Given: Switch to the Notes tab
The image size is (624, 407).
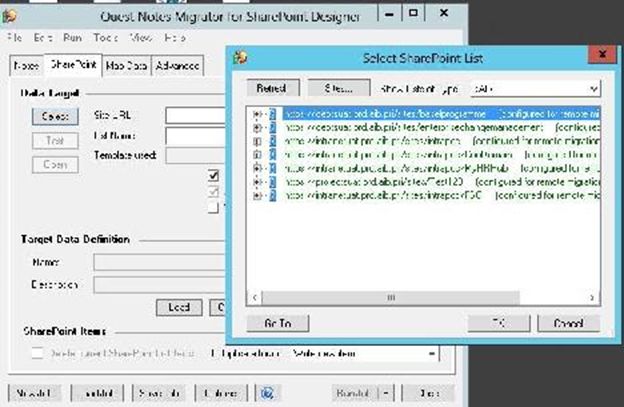Looking at the screenshot, I should 27,65.
